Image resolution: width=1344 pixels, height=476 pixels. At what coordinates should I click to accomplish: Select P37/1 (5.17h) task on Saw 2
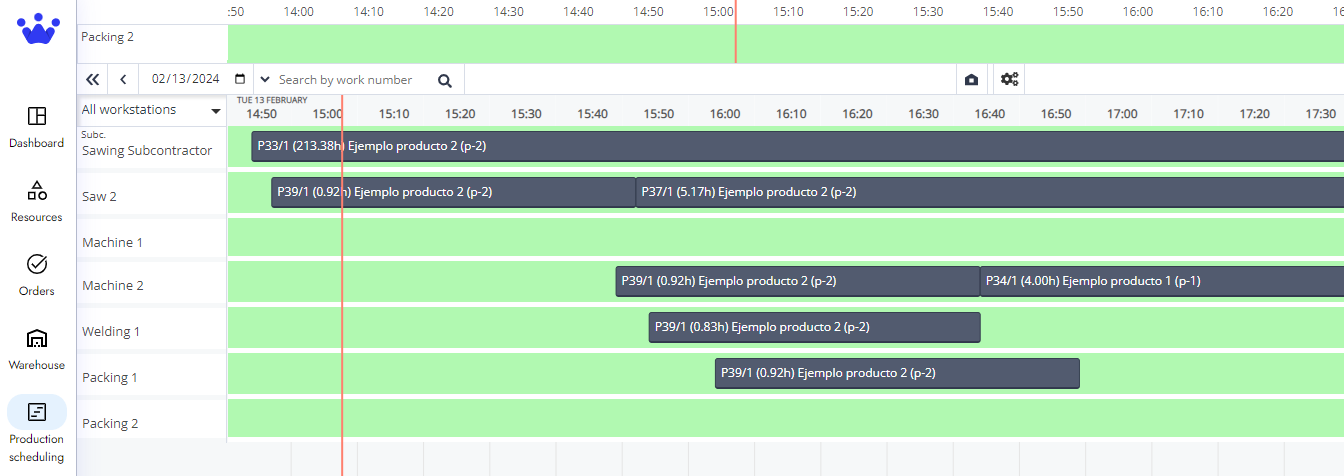pyautogui.click(x=988, y=192)
